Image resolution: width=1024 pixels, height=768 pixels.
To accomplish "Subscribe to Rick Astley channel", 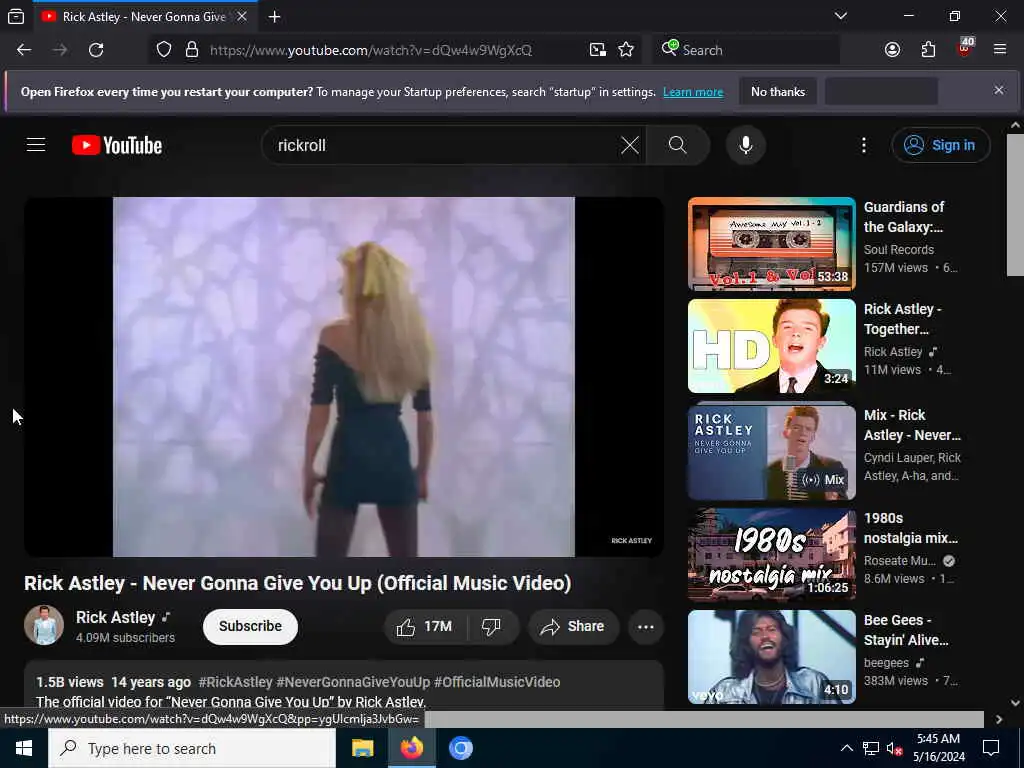I will [x=250, y=626].
